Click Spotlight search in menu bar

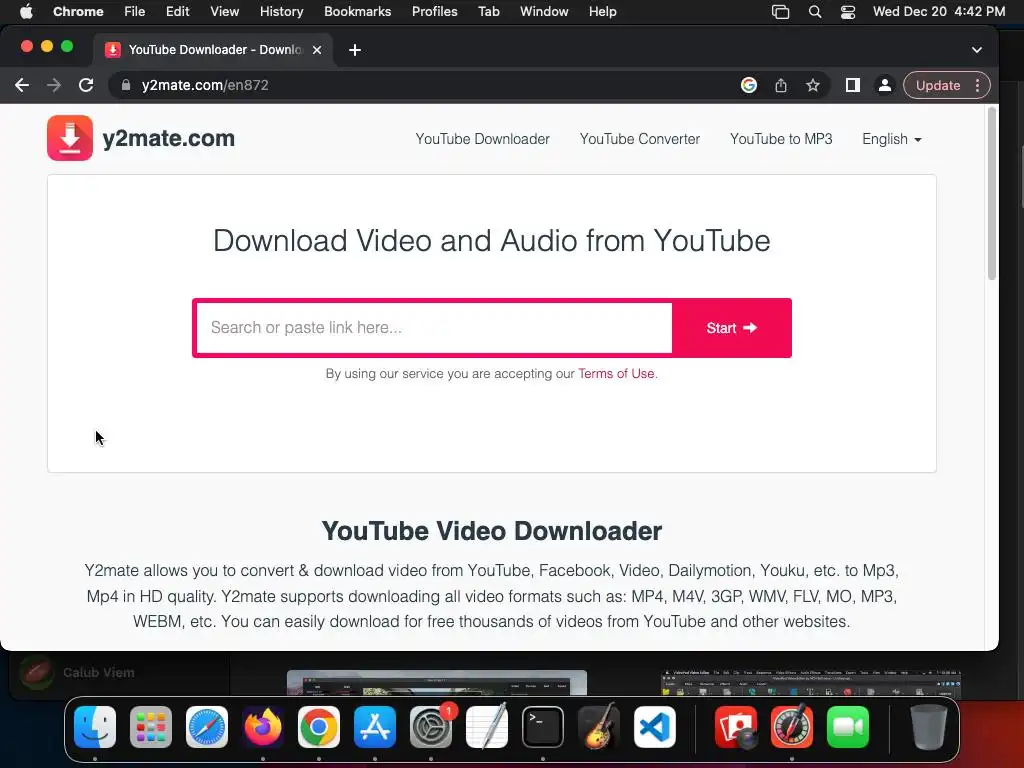point(814,11)
